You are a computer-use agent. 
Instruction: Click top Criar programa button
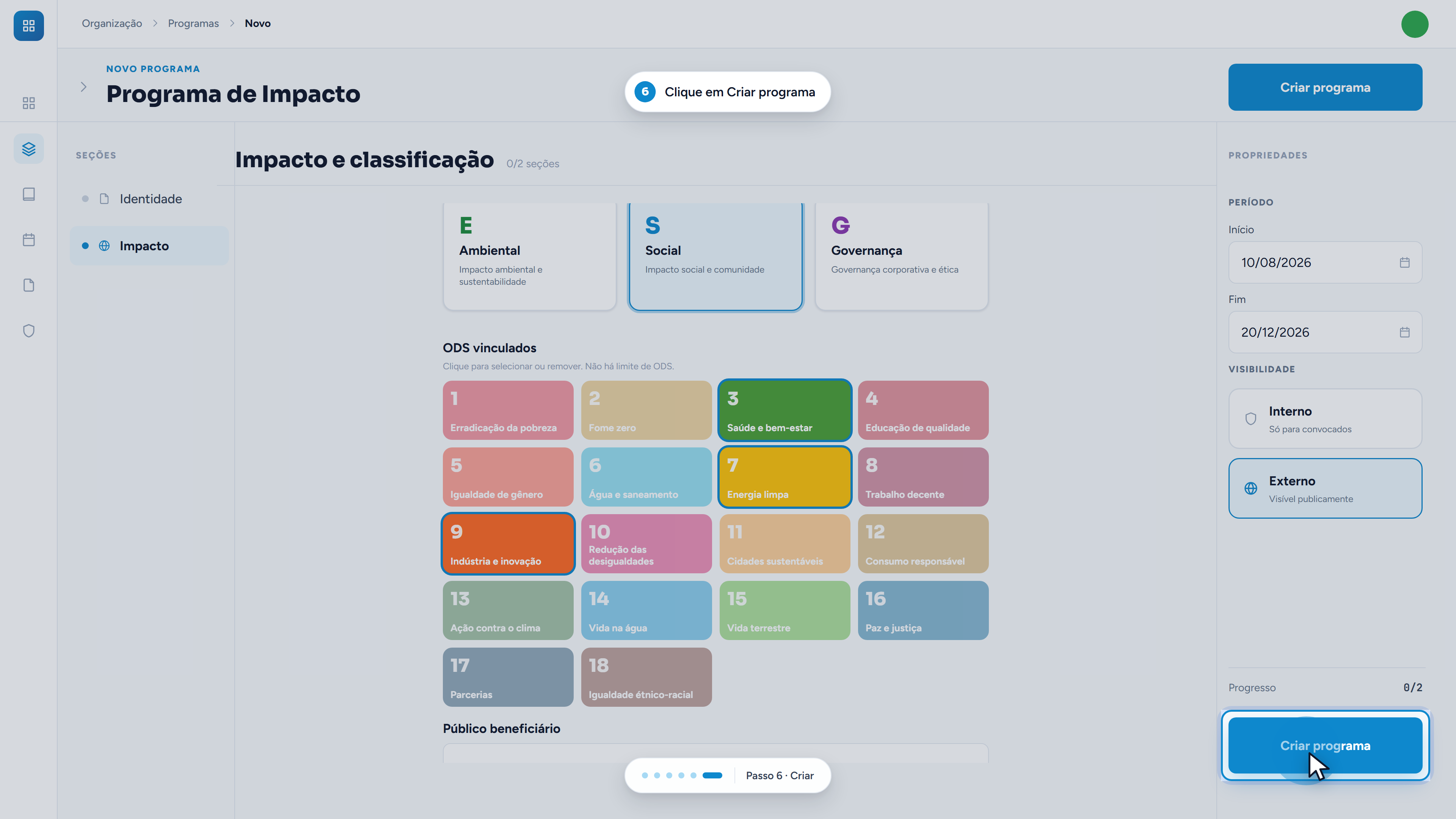pos(1325,87)
